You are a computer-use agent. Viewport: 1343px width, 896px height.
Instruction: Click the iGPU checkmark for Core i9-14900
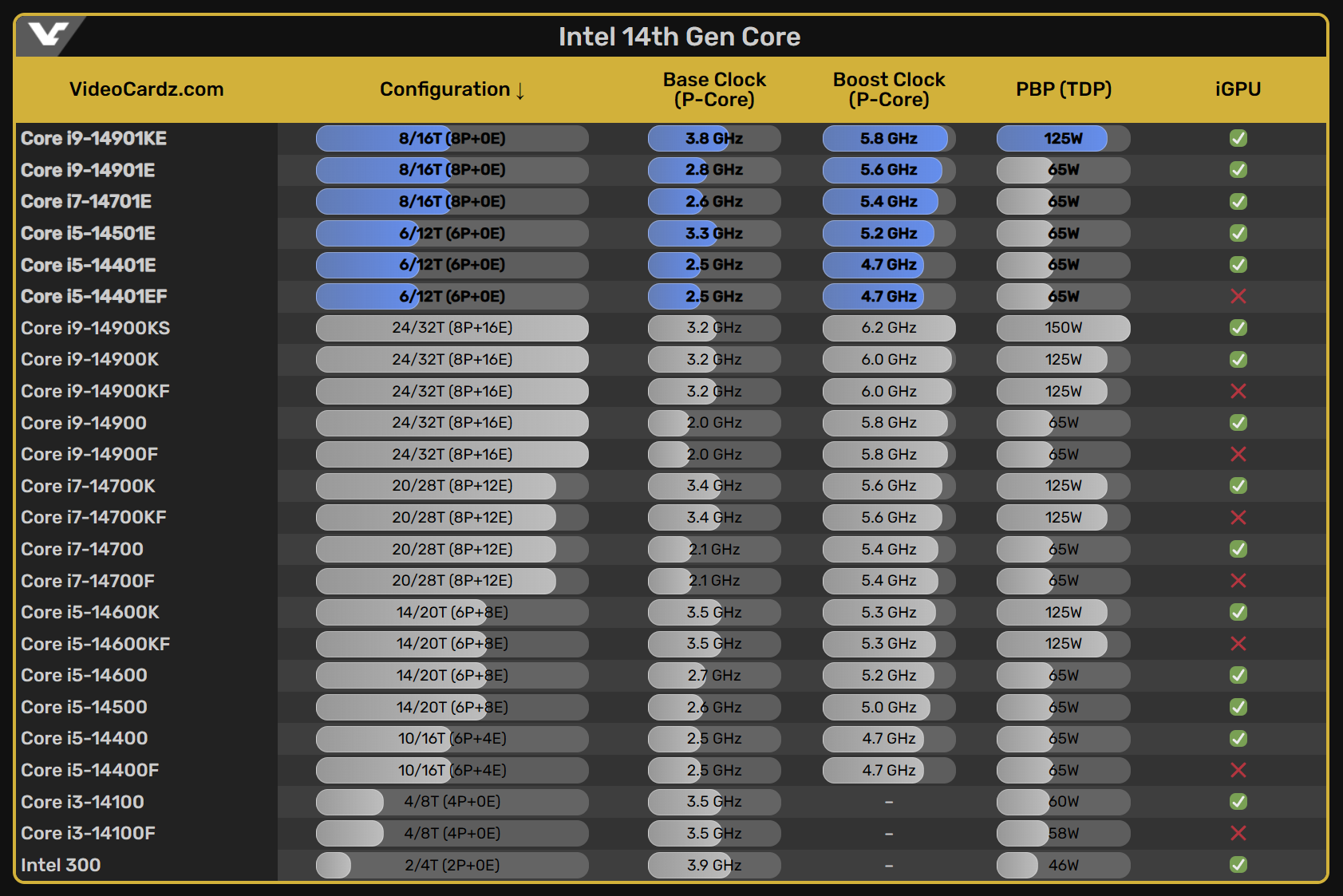pos(1238,422)
